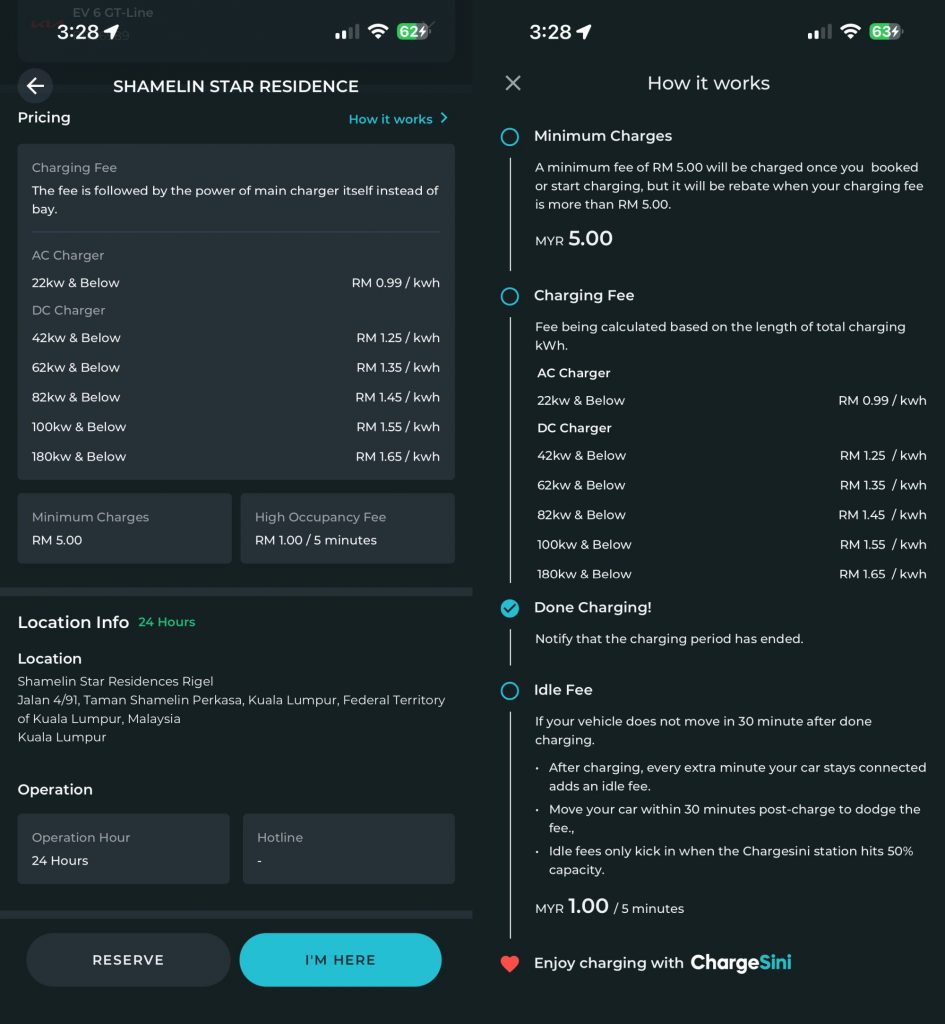This screenshot has height=1024, width=945.
Task: Select the Minimum Charges step circle
Action: tap(510, 137)
